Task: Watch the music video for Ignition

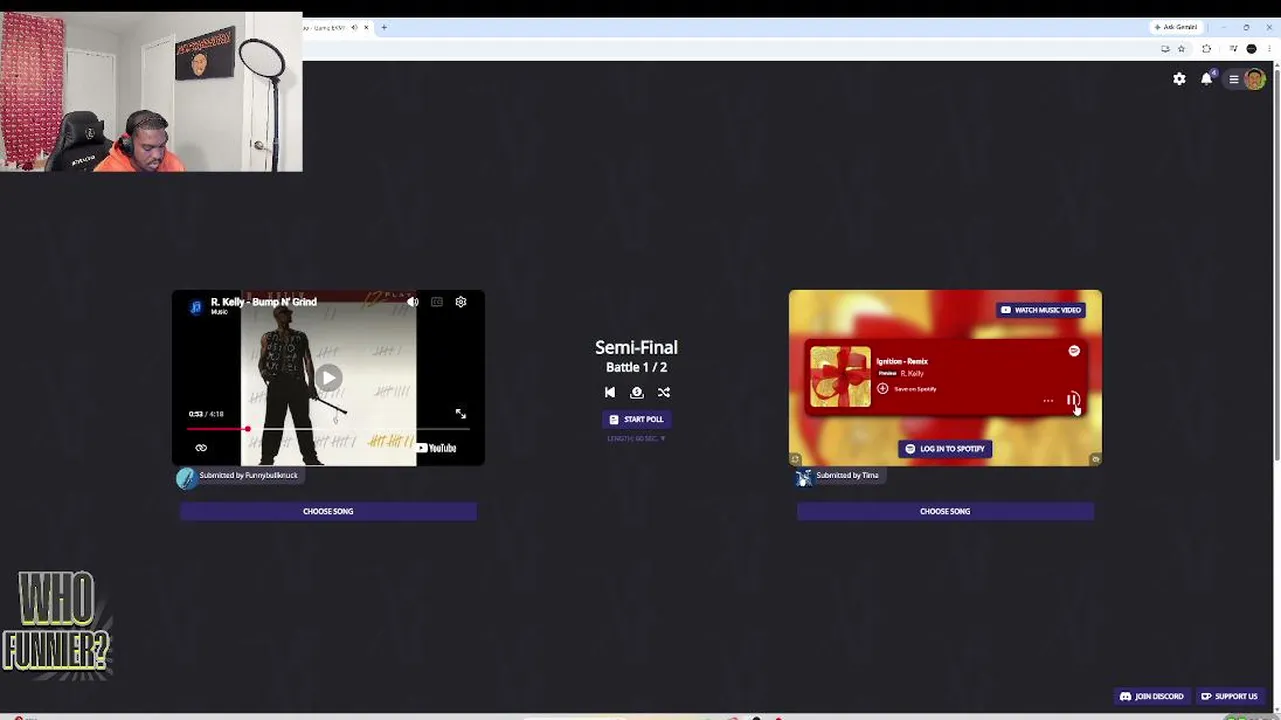Action: 1041,310
